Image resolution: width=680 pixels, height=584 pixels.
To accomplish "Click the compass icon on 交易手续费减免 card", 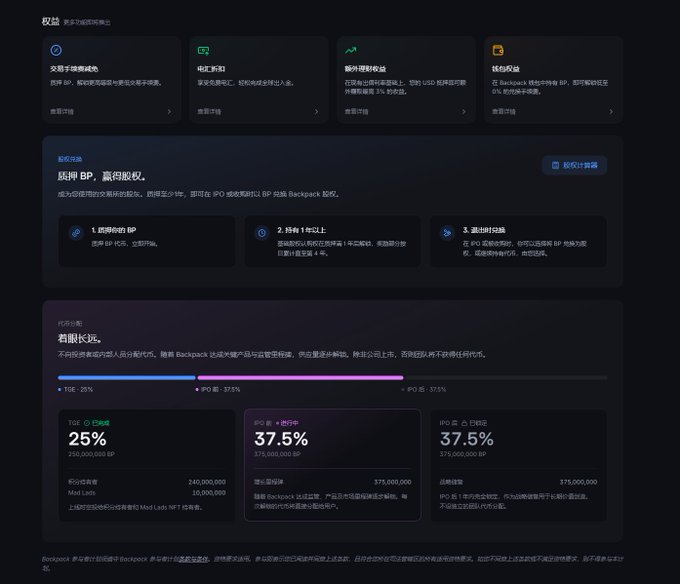I will tap(56, 50).
